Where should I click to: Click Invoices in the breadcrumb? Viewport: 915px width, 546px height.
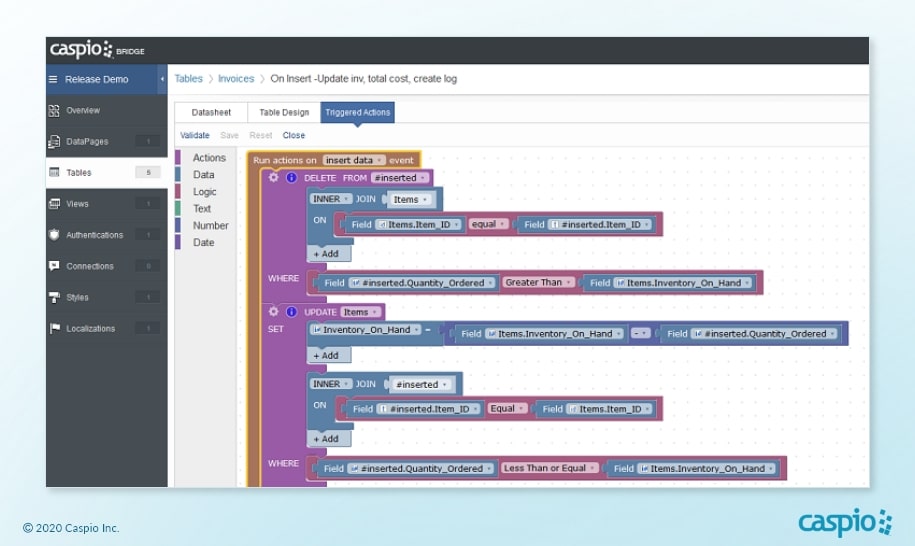pos(236,79)
